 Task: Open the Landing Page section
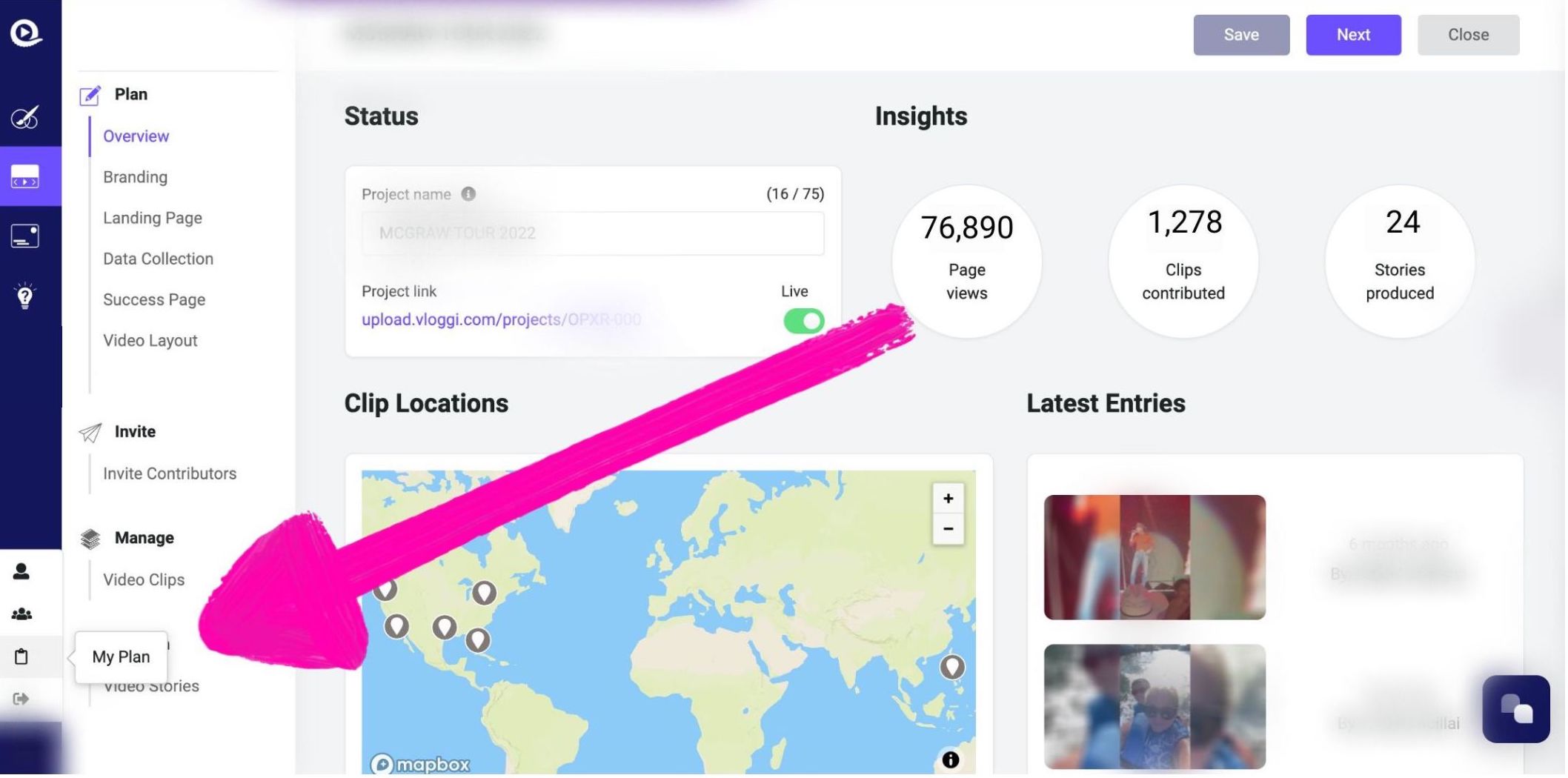coord(153,218)
